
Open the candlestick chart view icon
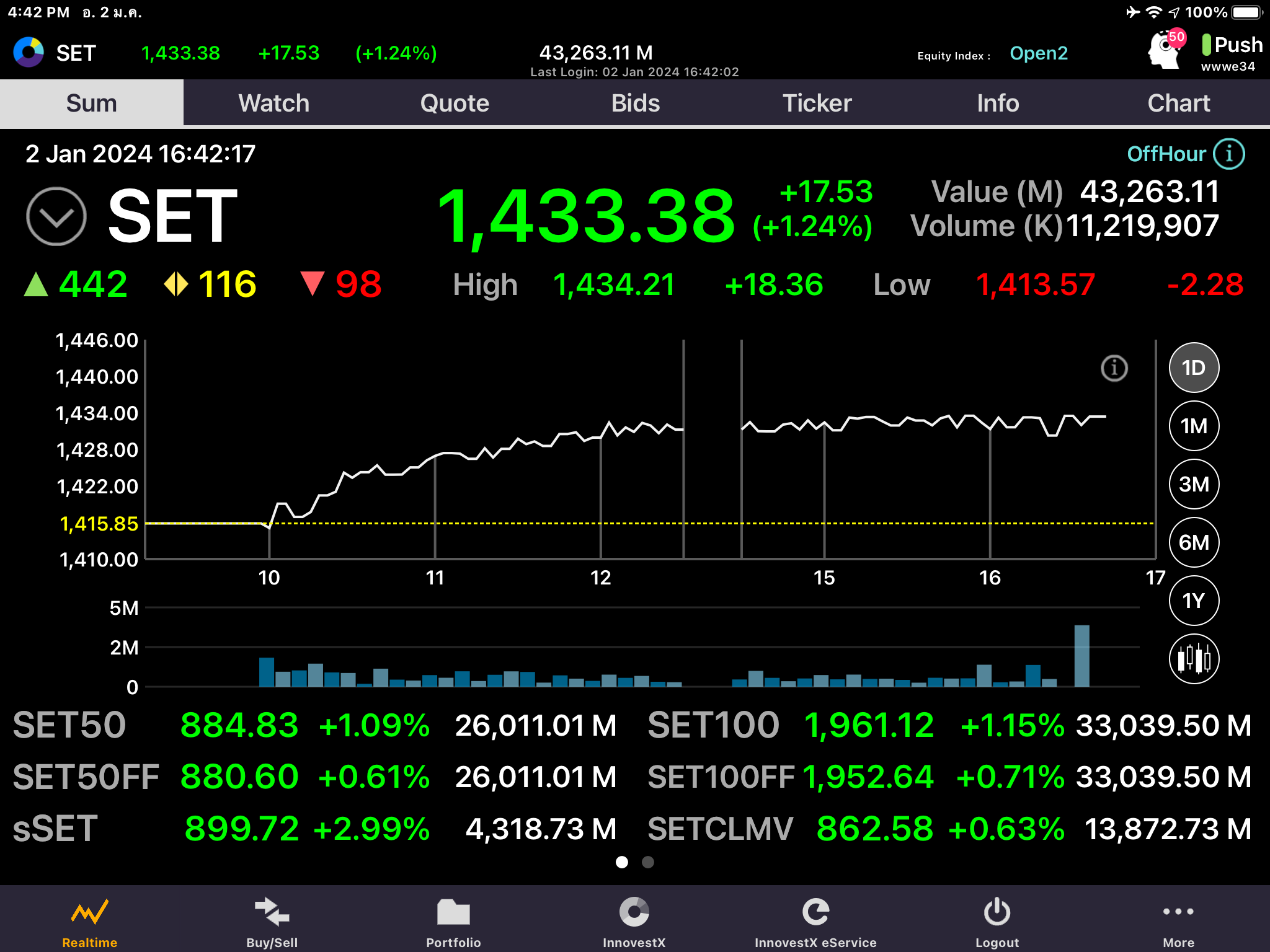[1193, 658]
